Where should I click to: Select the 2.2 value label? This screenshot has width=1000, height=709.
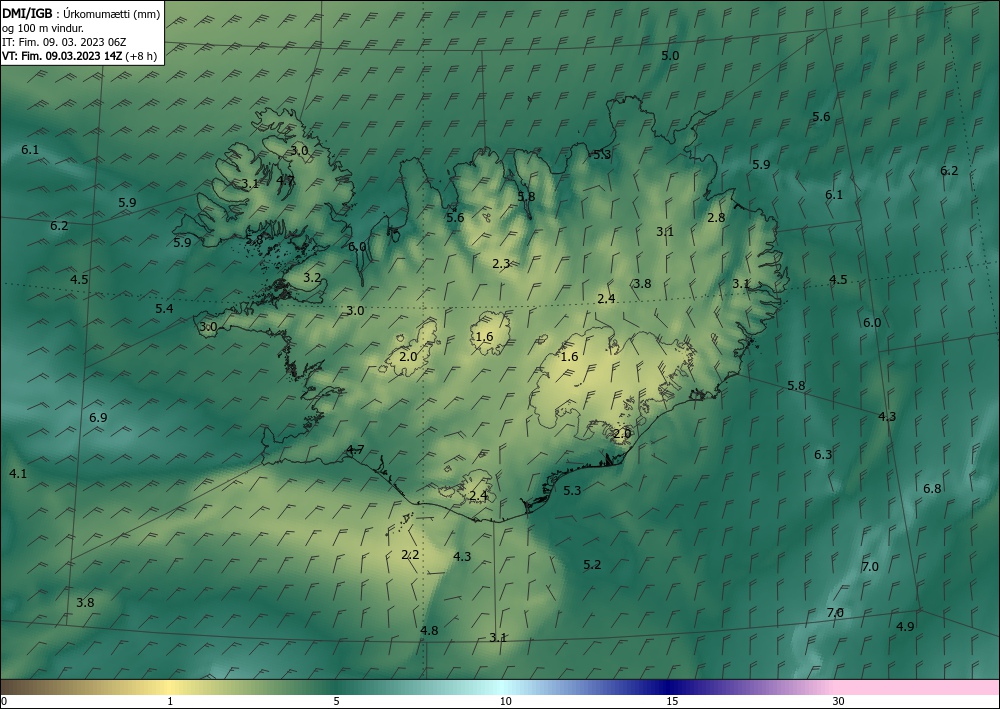[x=410, y=555]
